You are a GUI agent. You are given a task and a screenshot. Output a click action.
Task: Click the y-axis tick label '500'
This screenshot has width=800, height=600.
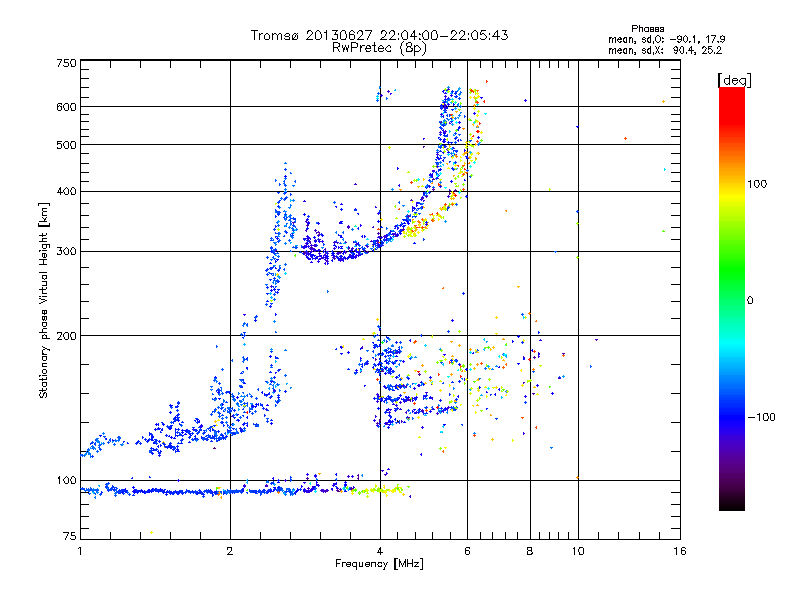pos(66,145)
